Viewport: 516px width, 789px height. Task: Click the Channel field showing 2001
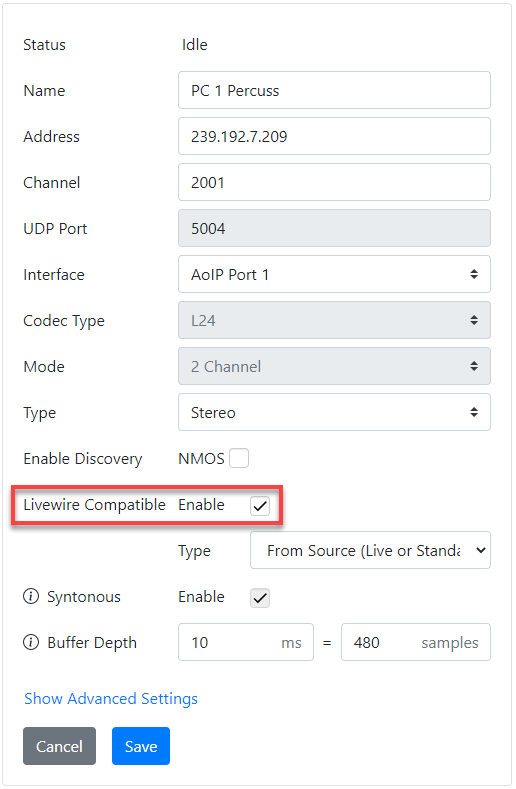334,182
